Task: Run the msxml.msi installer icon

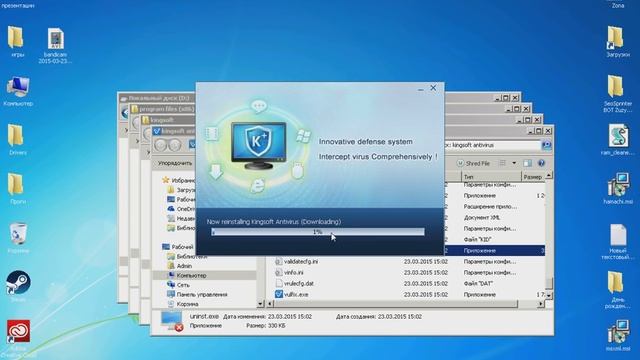Action: click(618, 336)
